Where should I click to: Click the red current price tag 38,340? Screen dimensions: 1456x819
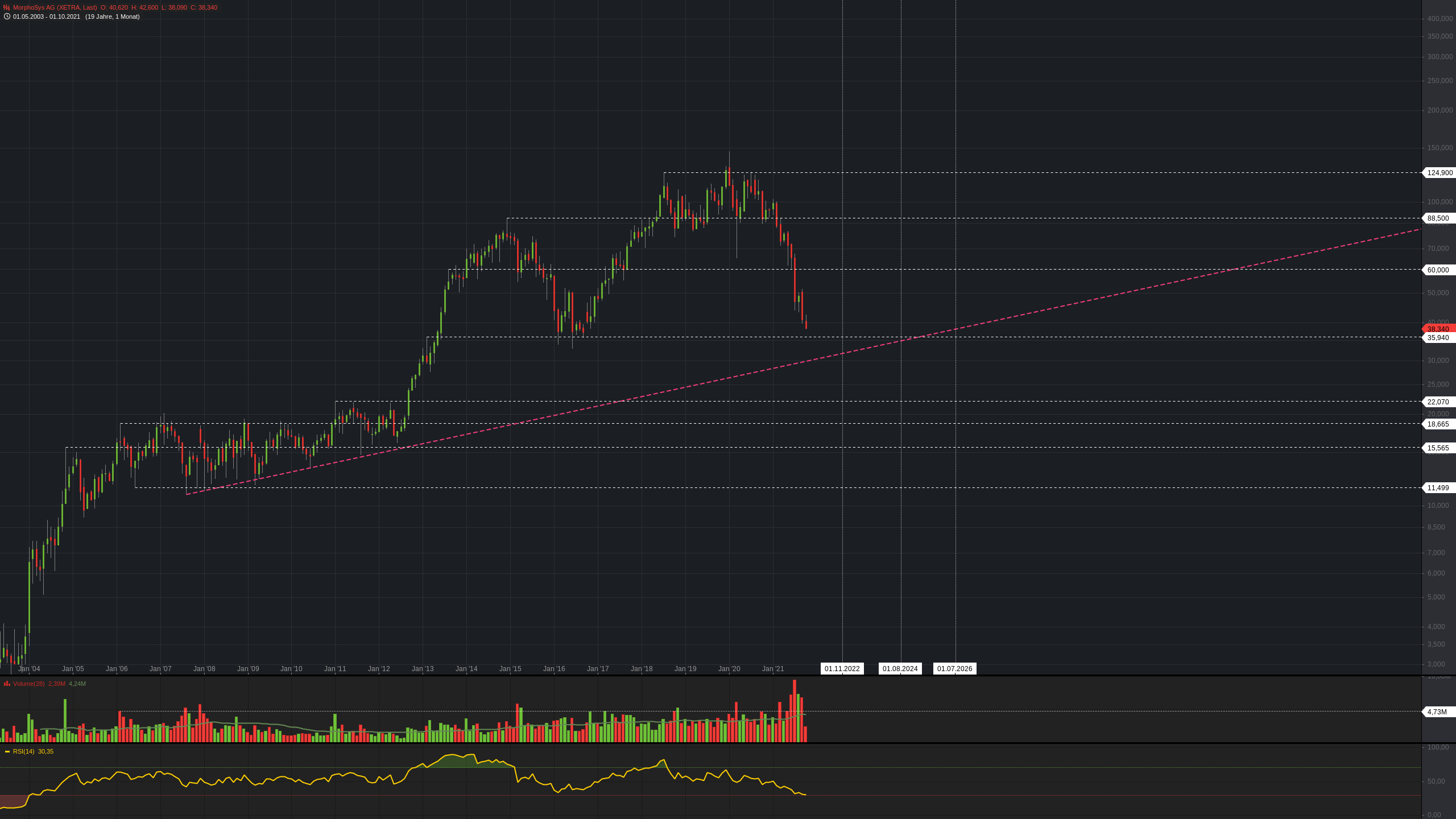[x=1438, y=329]
